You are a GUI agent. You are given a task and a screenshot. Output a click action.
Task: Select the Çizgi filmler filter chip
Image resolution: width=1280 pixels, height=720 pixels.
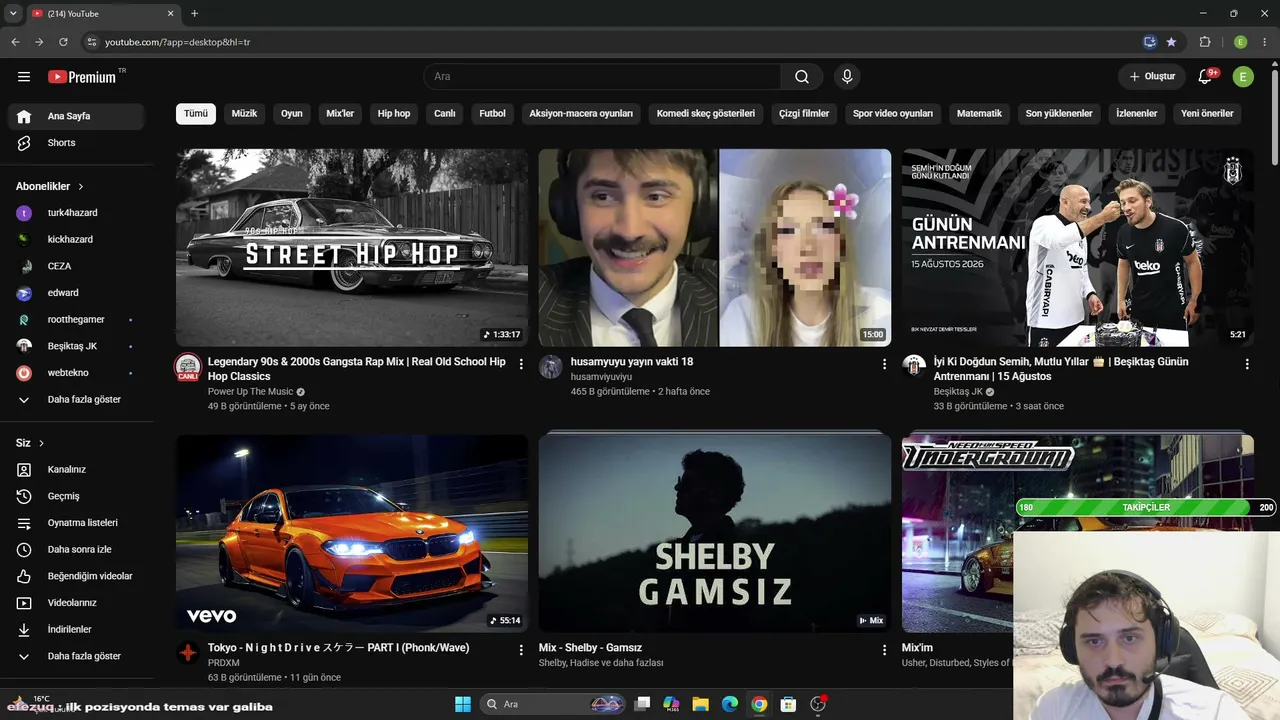(804, 114)
